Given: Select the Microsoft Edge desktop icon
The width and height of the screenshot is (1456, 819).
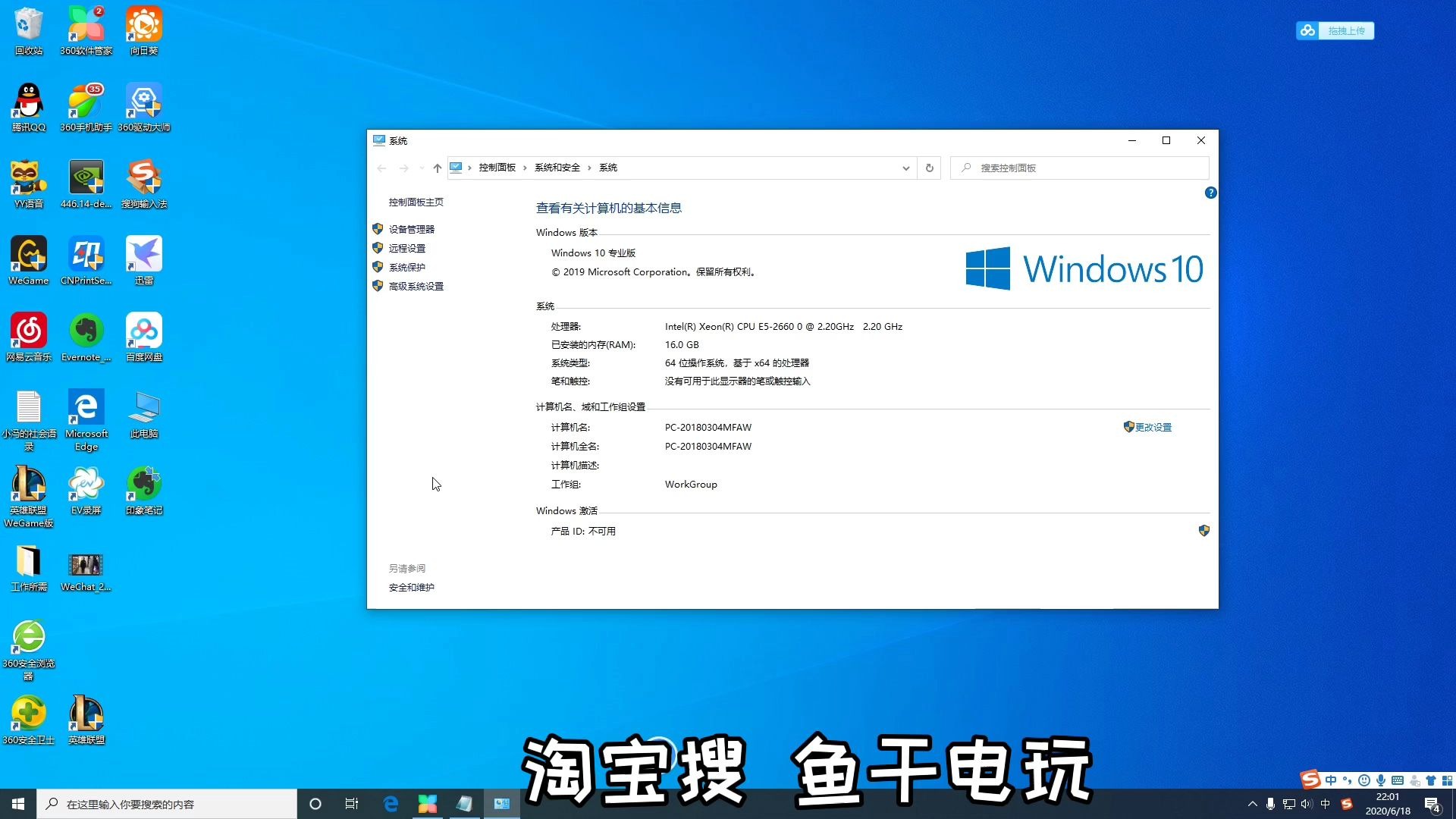Looking at the screenshot, I should point(86,420).
